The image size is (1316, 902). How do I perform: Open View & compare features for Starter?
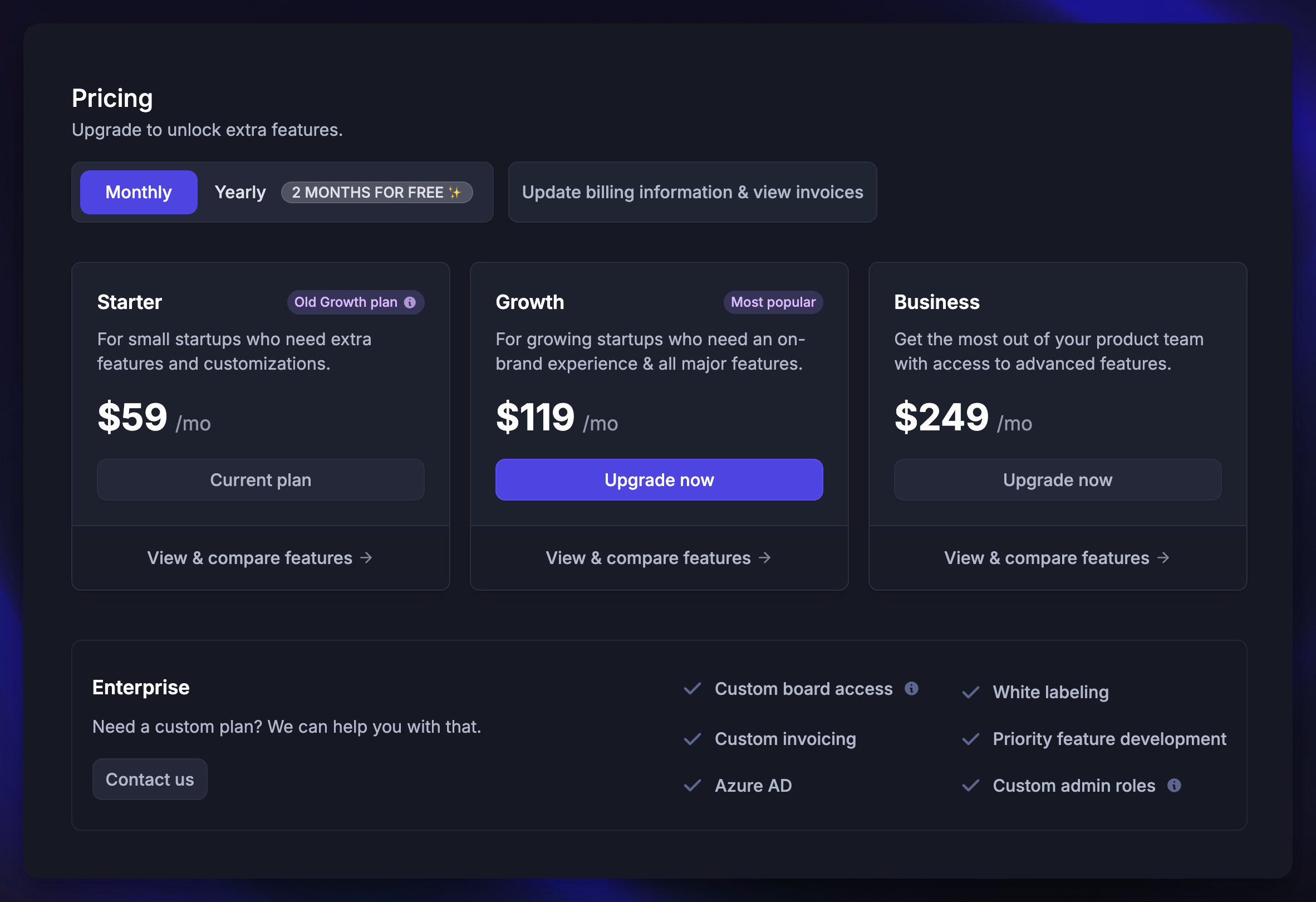coord(250,558)
